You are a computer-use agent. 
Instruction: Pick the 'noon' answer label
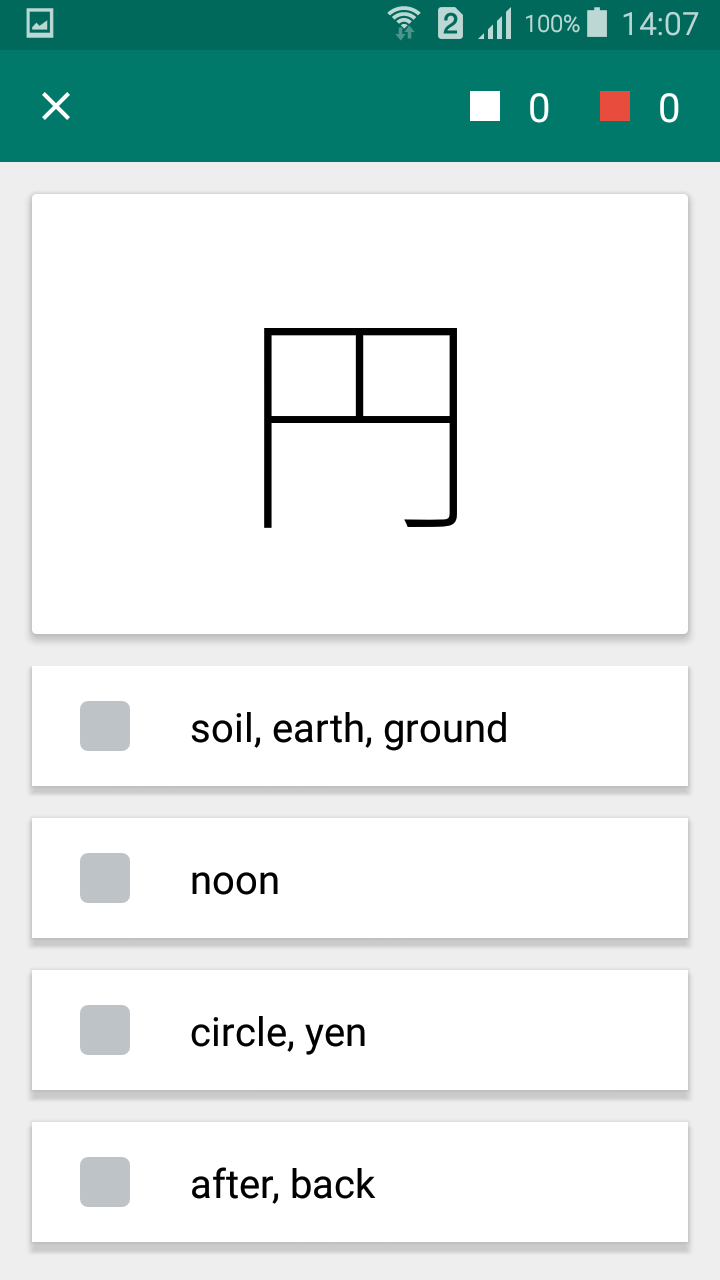pyautogui.click(x=235, y=880)
